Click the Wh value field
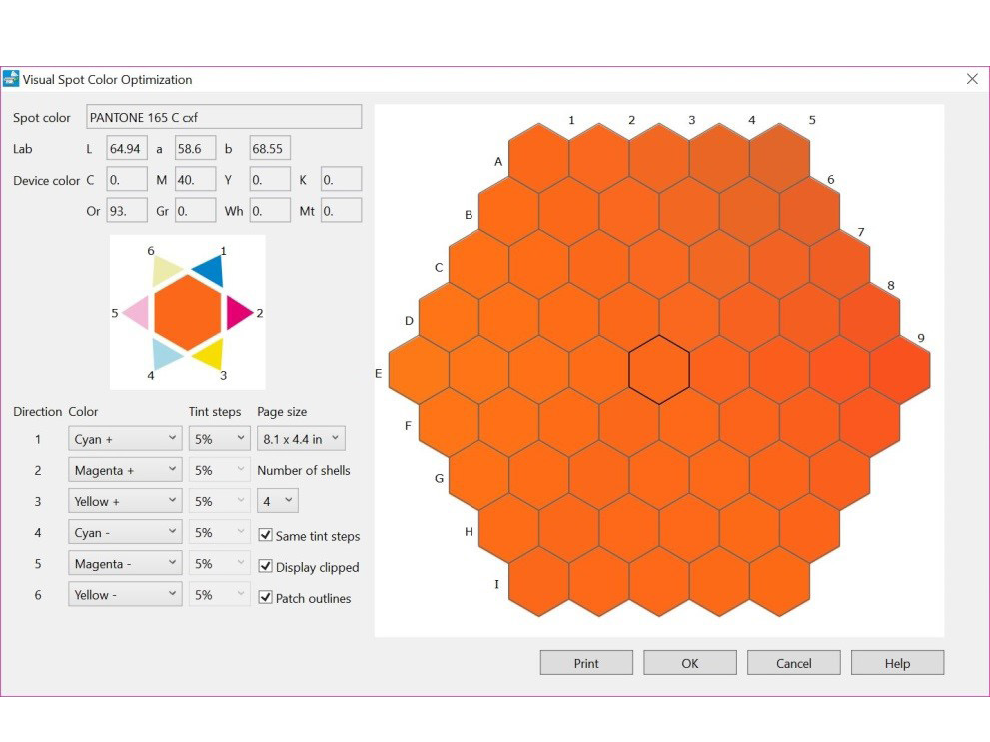 [270, 210]
